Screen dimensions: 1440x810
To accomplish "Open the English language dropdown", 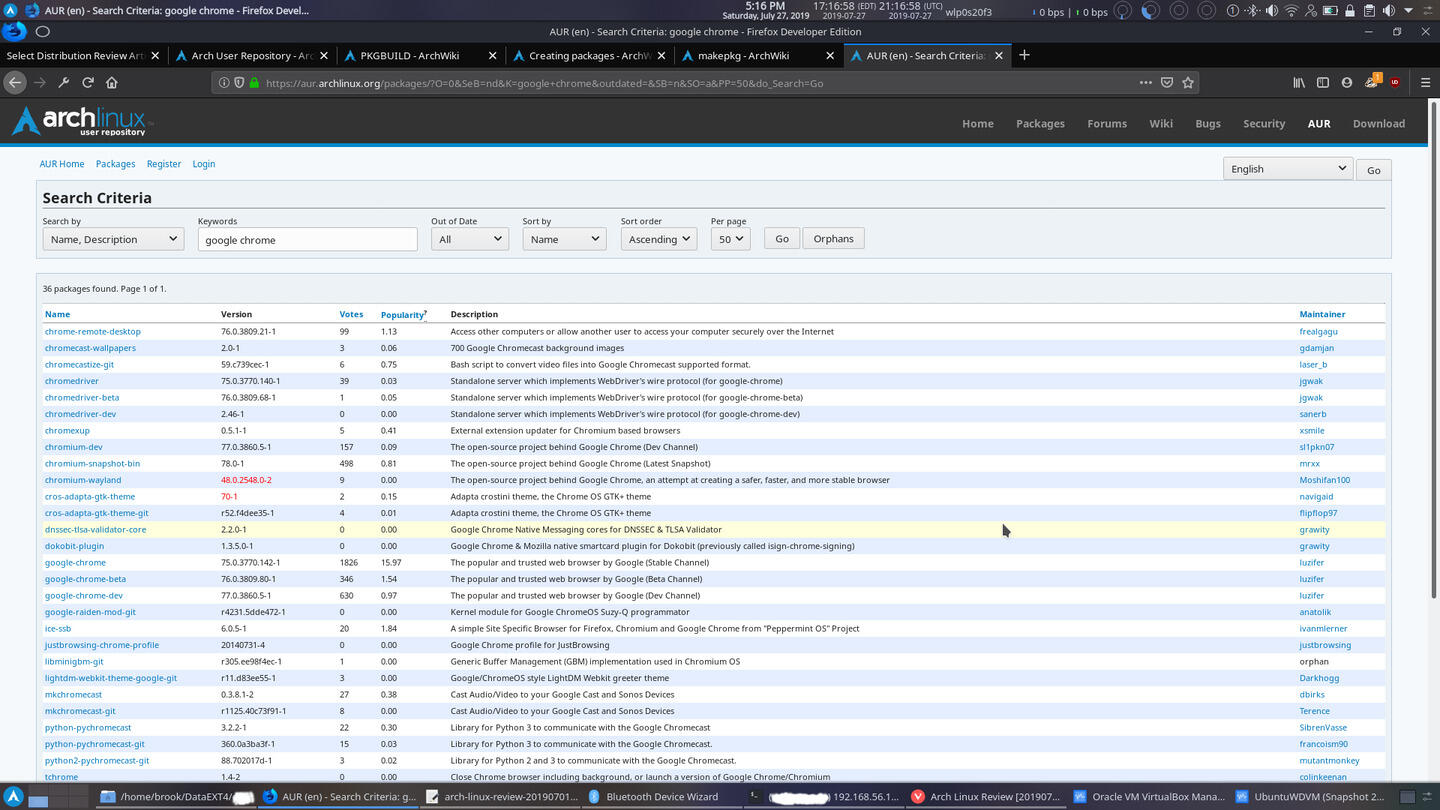I will pyautogui.click(x=1288, y=168).
